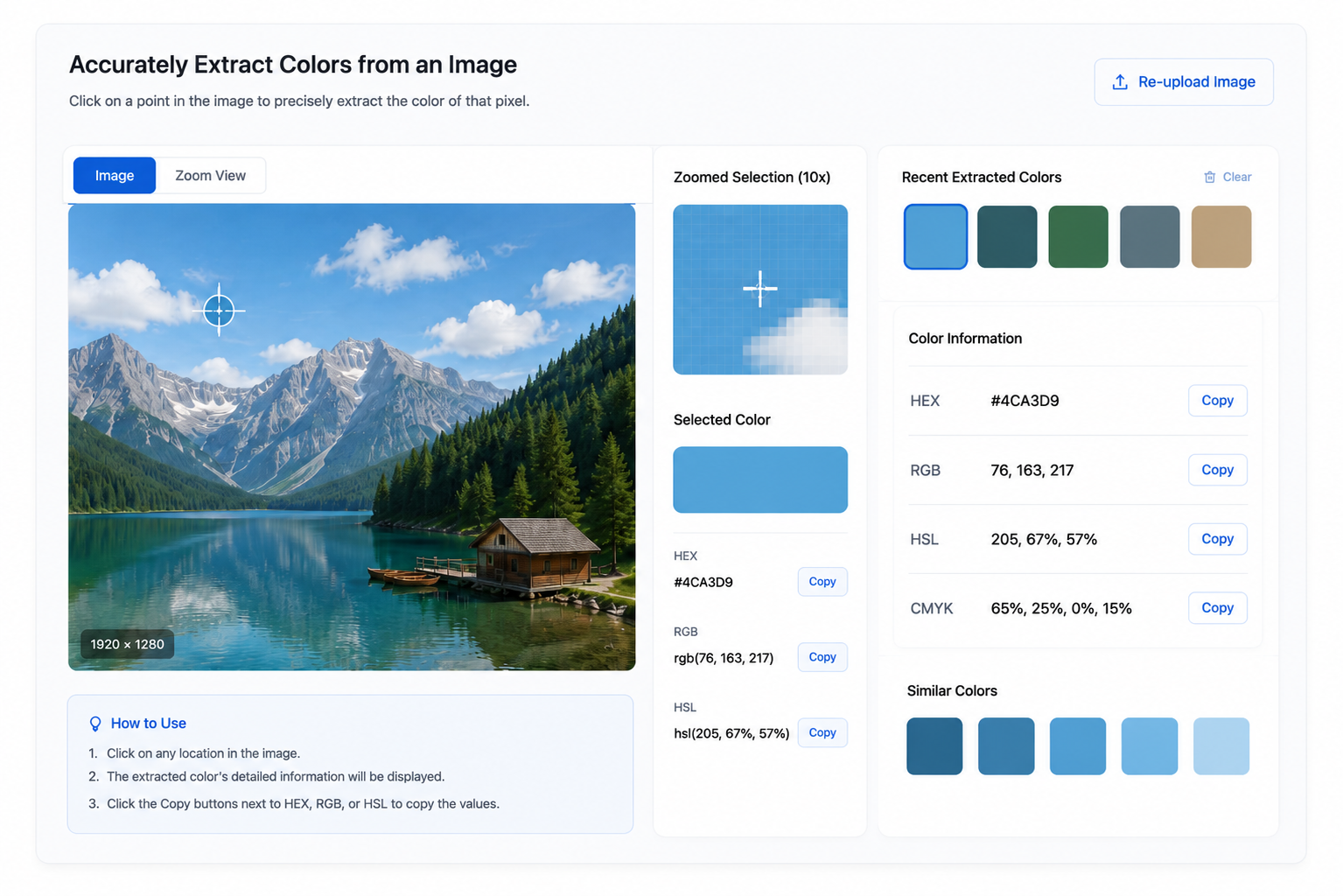This screenshot has height=896, width=1343.
Task: Copy the rgb(76, 163, 217) value
Action: [x=822, y=657]
